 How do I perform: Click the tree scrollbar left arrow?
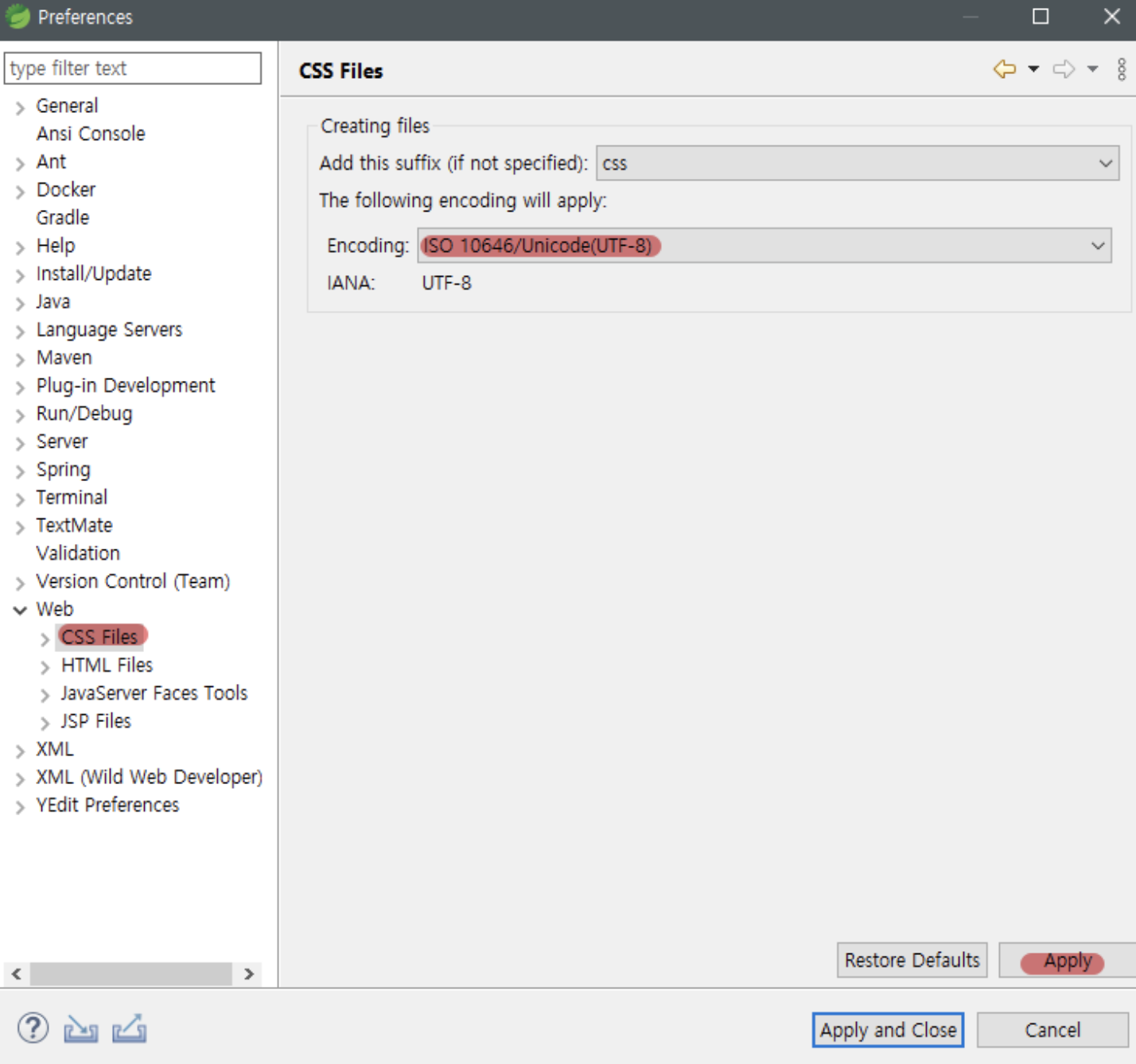(17, 973)
